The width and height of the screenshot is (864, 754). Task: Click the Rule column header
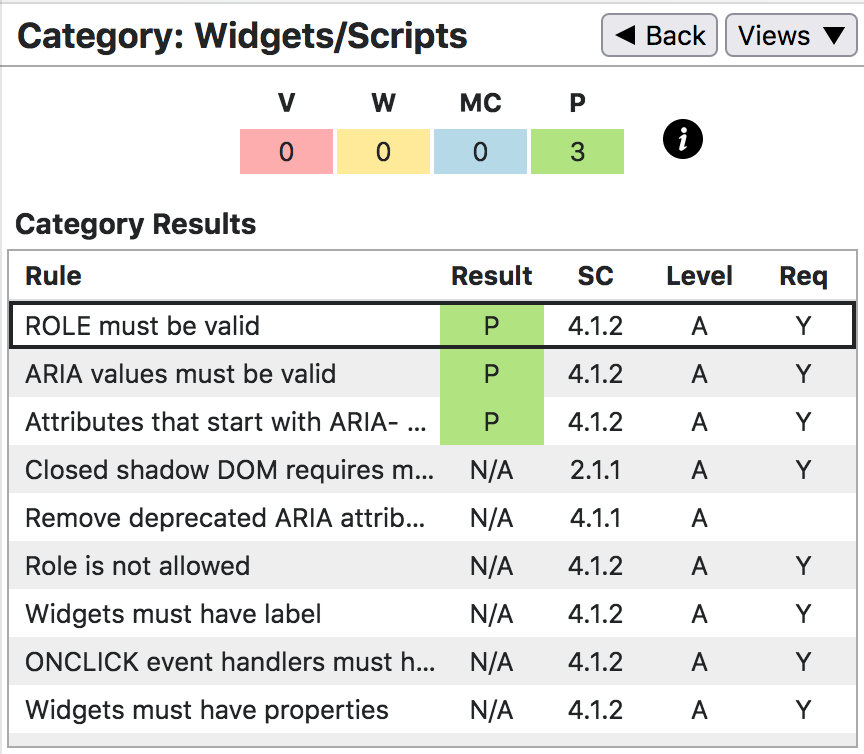tap(54, 276)
